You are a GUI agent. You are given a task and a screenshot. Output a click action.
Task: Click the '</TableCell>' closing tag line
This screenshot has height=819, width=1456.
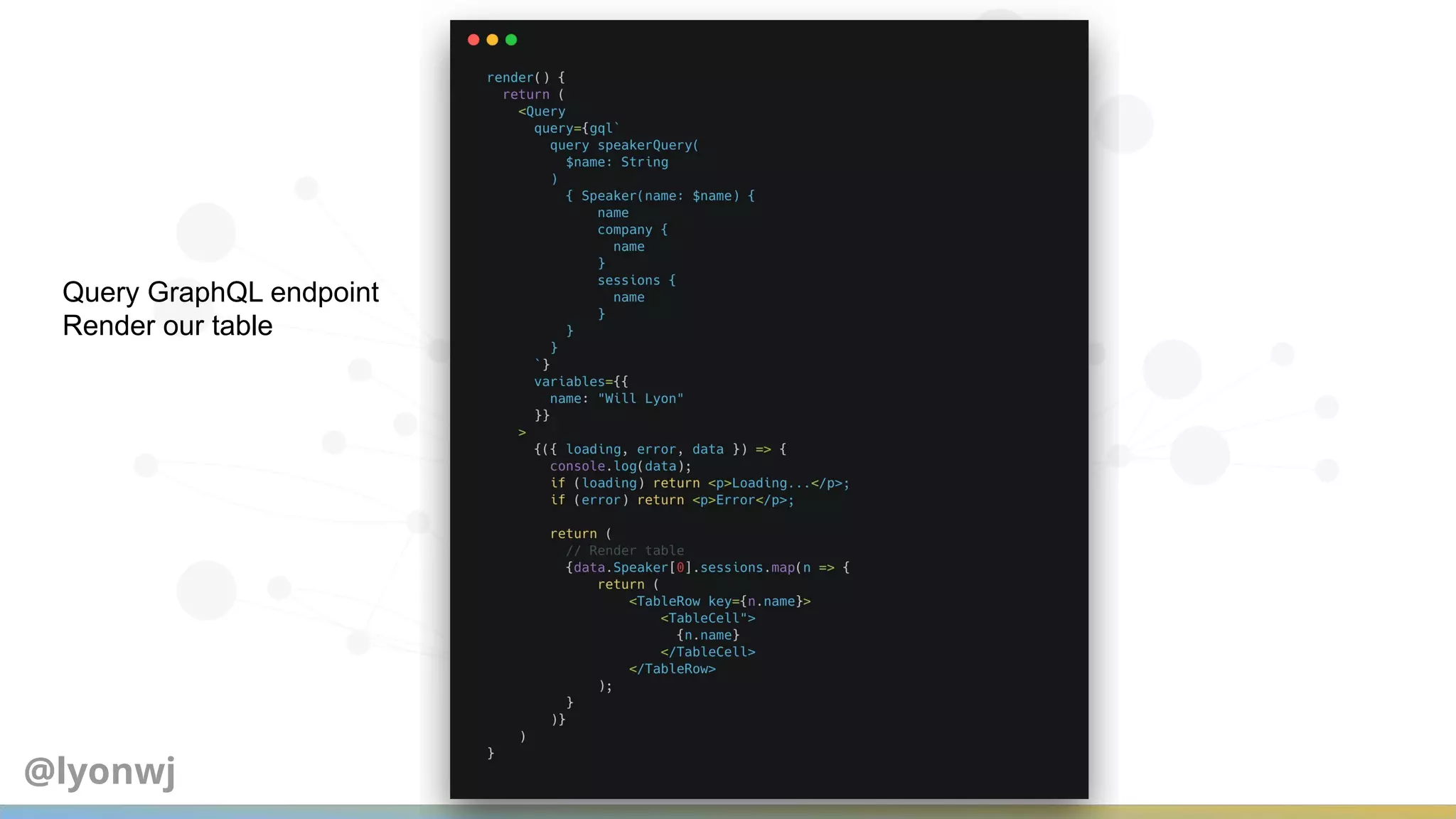pos(708,652)
